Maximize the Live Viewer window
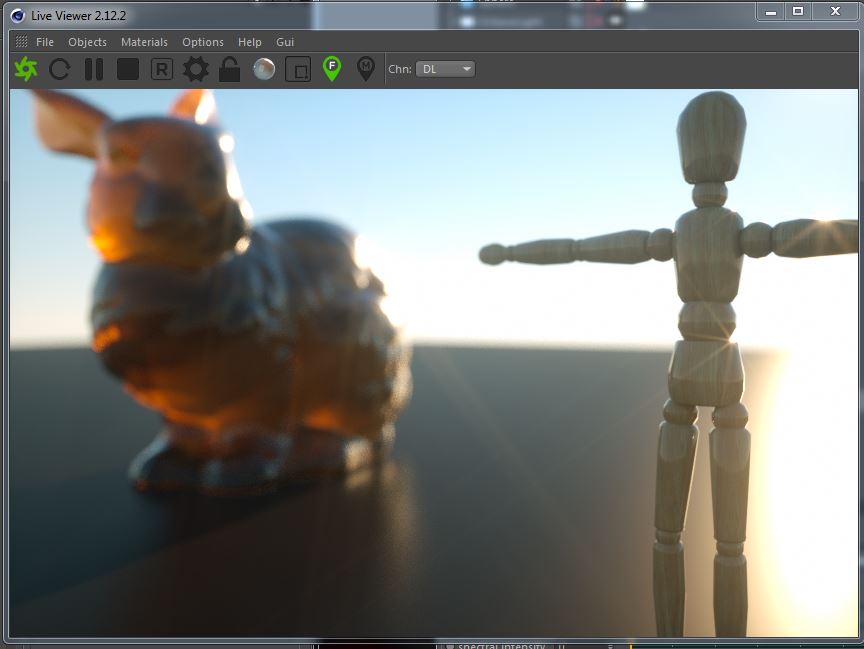 (798, 12)
